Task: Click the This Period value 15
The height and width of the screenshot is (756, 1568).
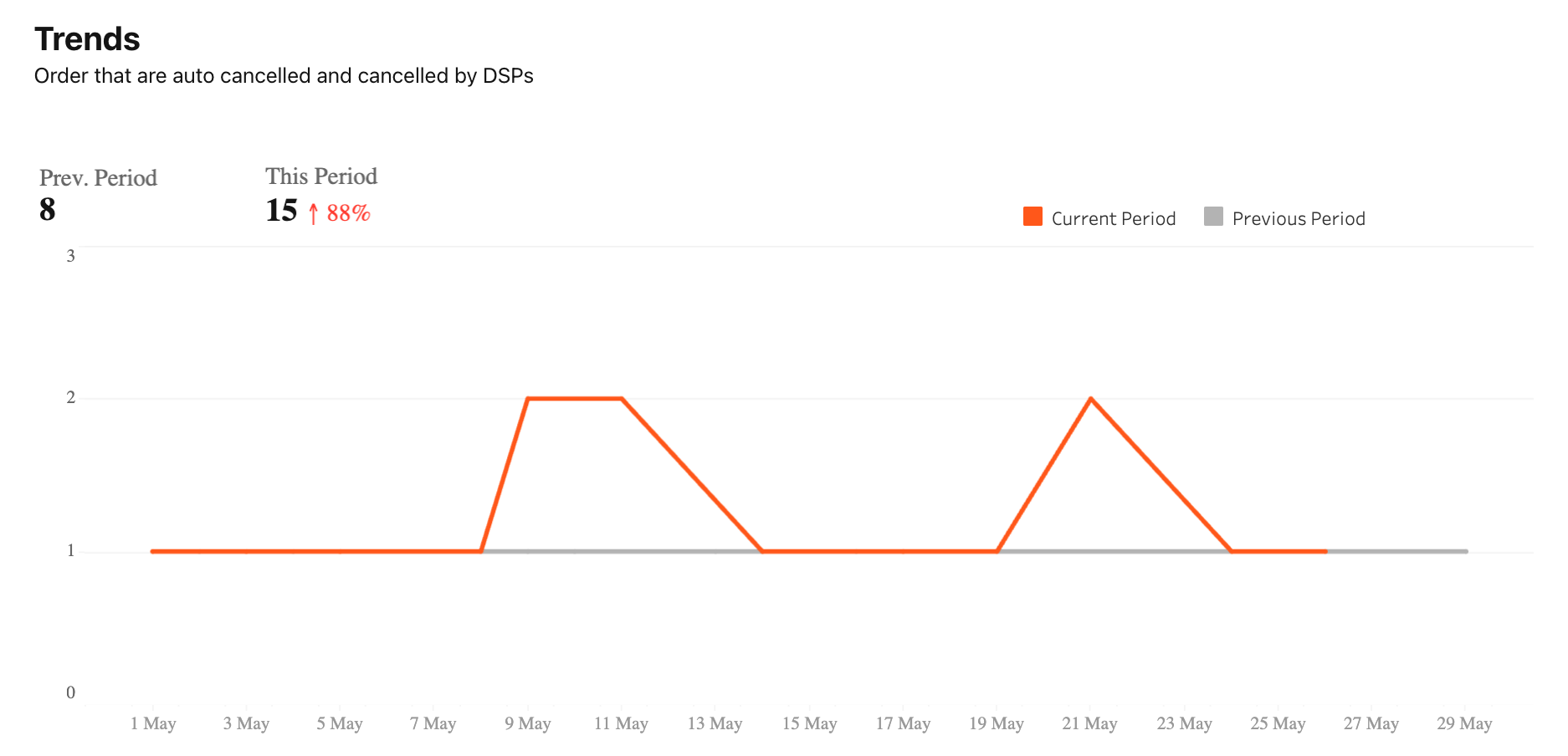Action: click(x=281, y=211)
